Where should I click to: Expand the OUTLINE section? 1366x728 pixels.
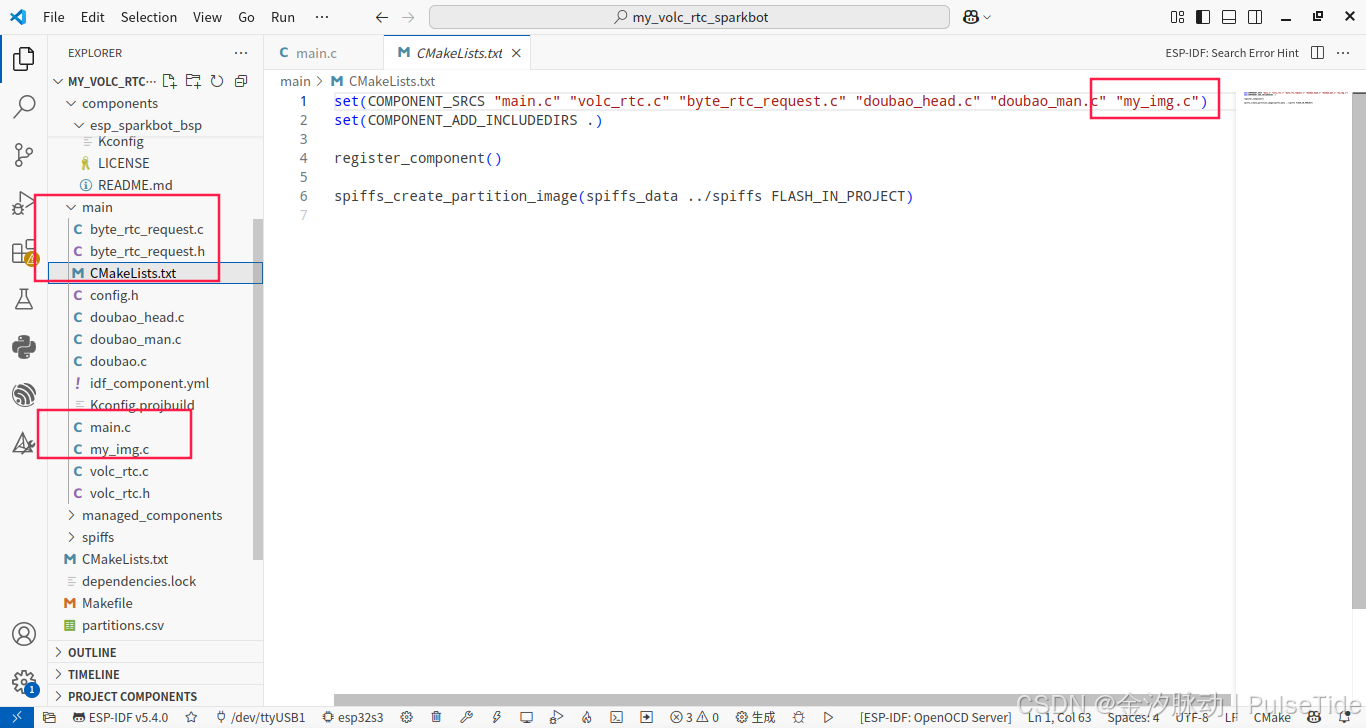coord(156,653)
